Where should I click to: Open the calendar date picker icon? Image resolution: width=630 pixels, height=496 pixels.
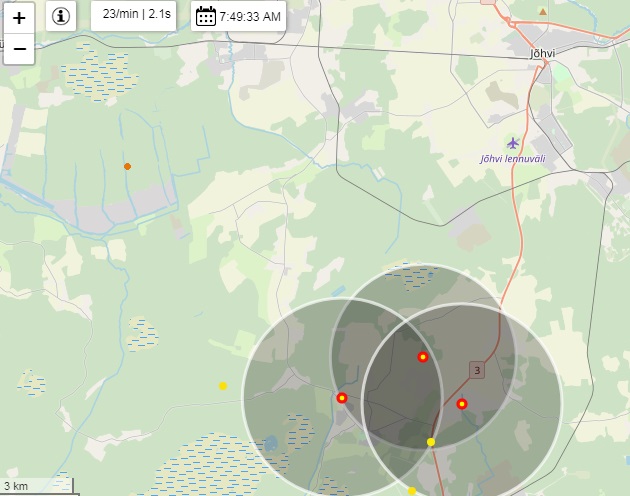tap(205, 16)
